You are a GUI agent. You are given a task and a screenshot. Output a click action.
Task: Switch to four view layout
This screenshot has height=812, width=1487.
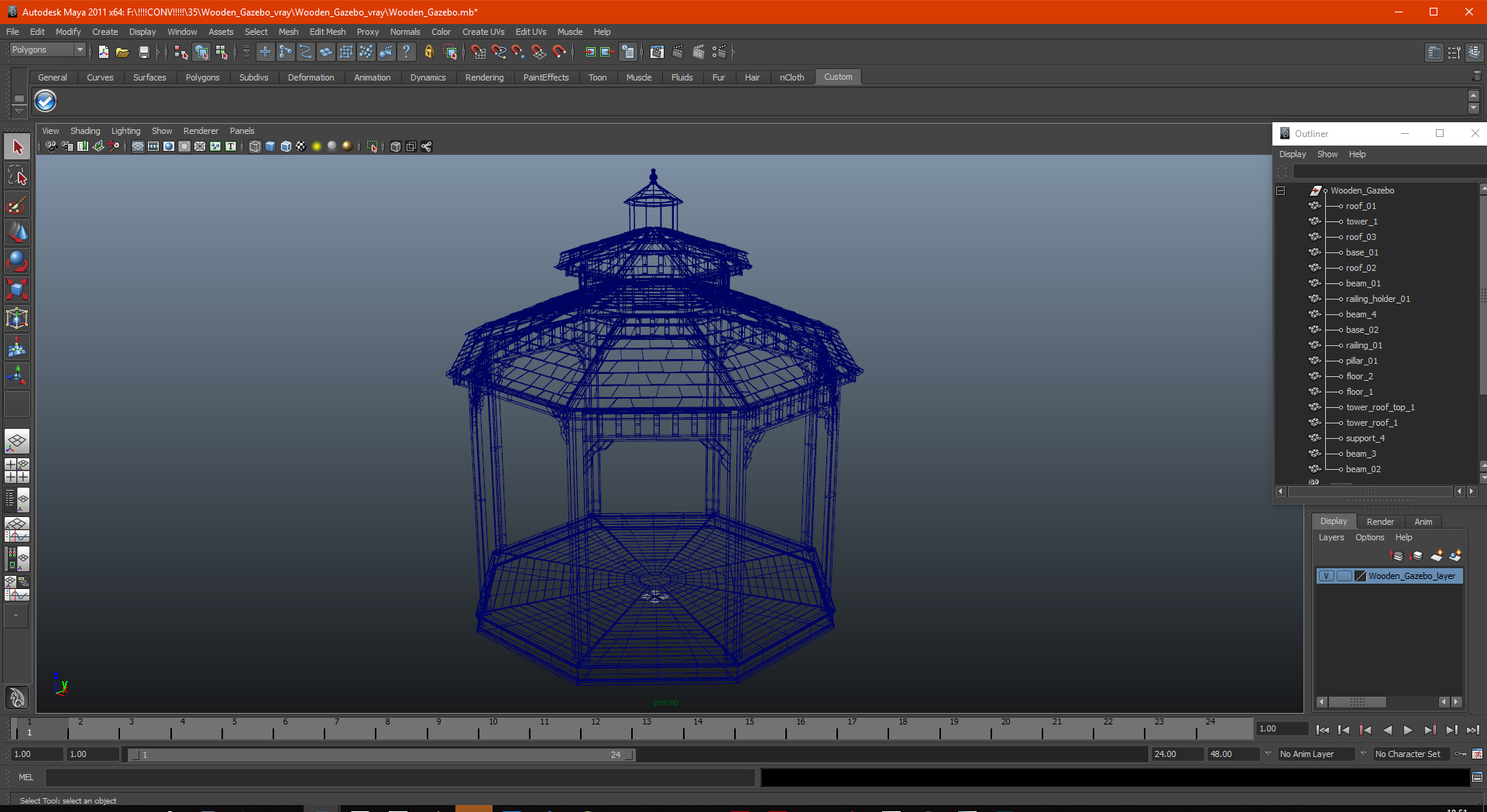pyautogui.click(x=17, y=471)
